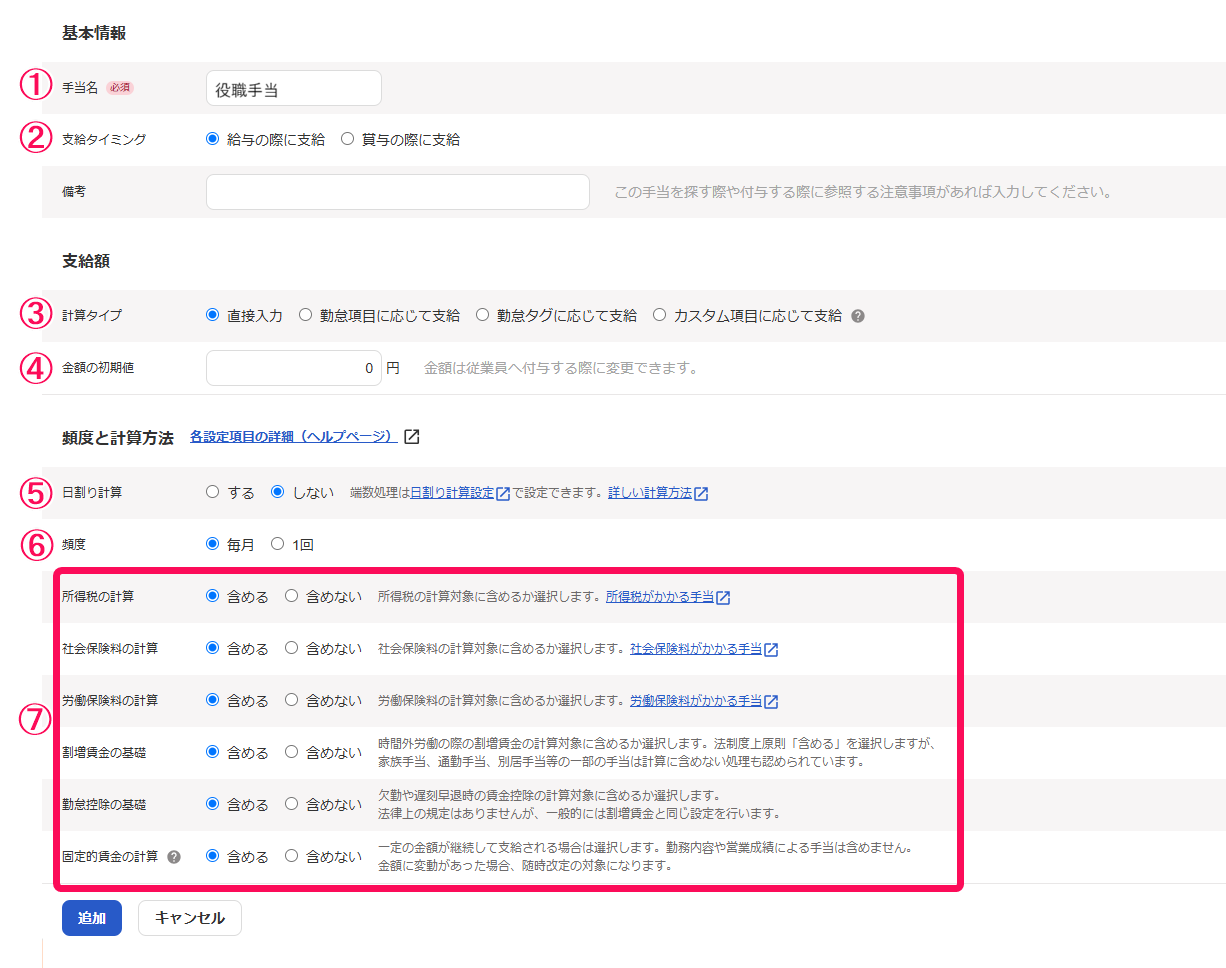The width and height of the screenshot is (1226, 968).
Task: Open the 社会保険料がかかる手当 link
Action: tap(696, 649)
